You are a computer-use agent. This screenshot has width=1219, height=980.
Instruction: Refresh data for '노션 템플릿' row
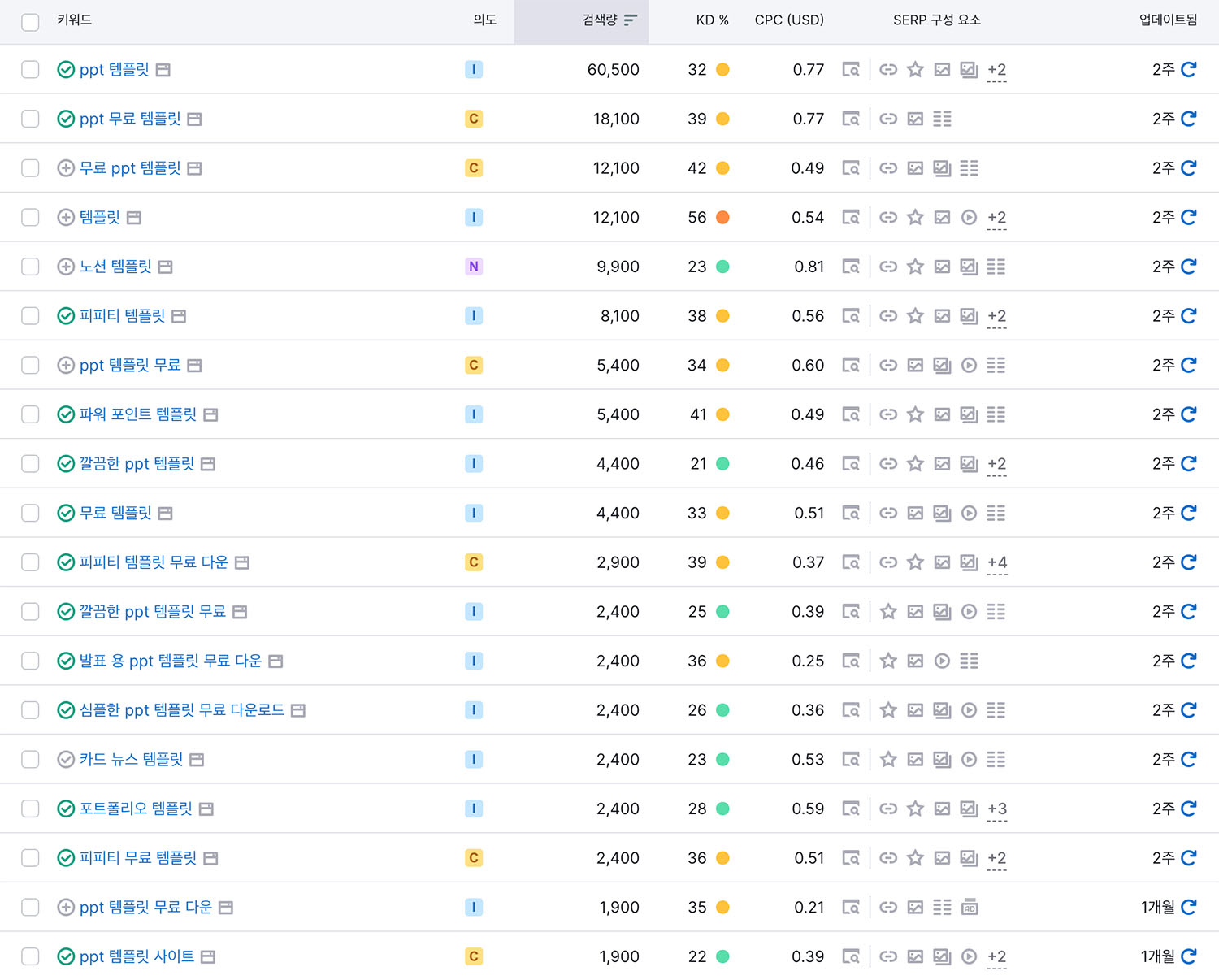(x=1188, y=267)
